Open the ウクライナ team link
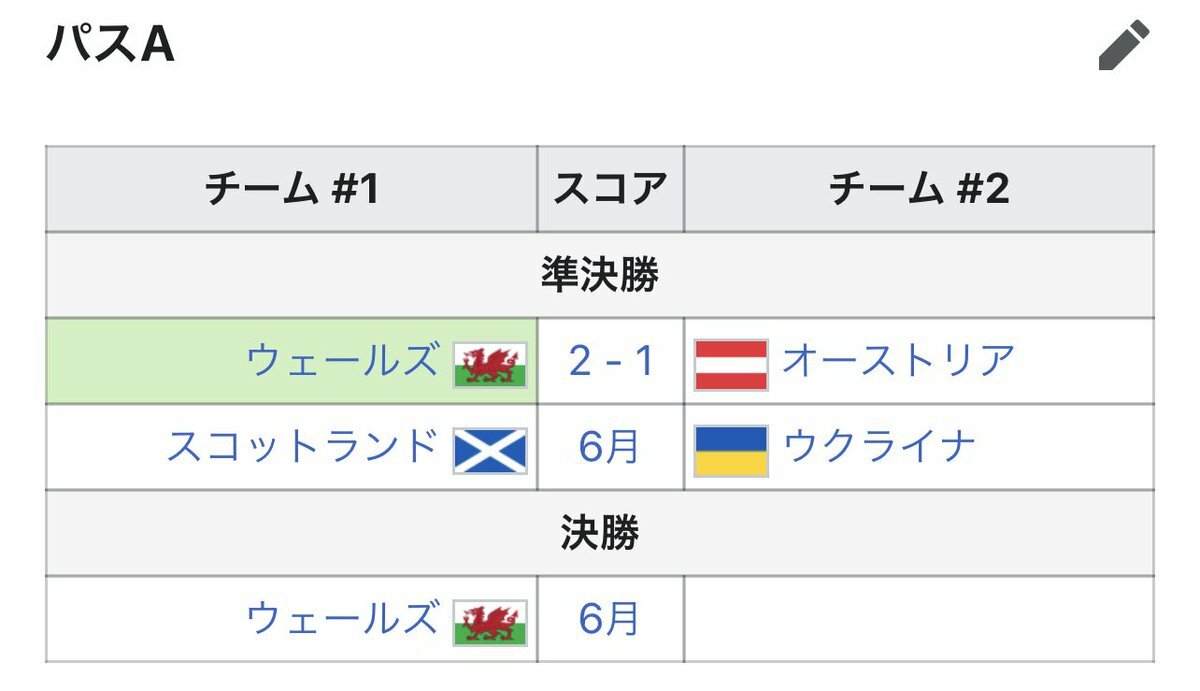The image size is (1200, 691). coord(878,447)
